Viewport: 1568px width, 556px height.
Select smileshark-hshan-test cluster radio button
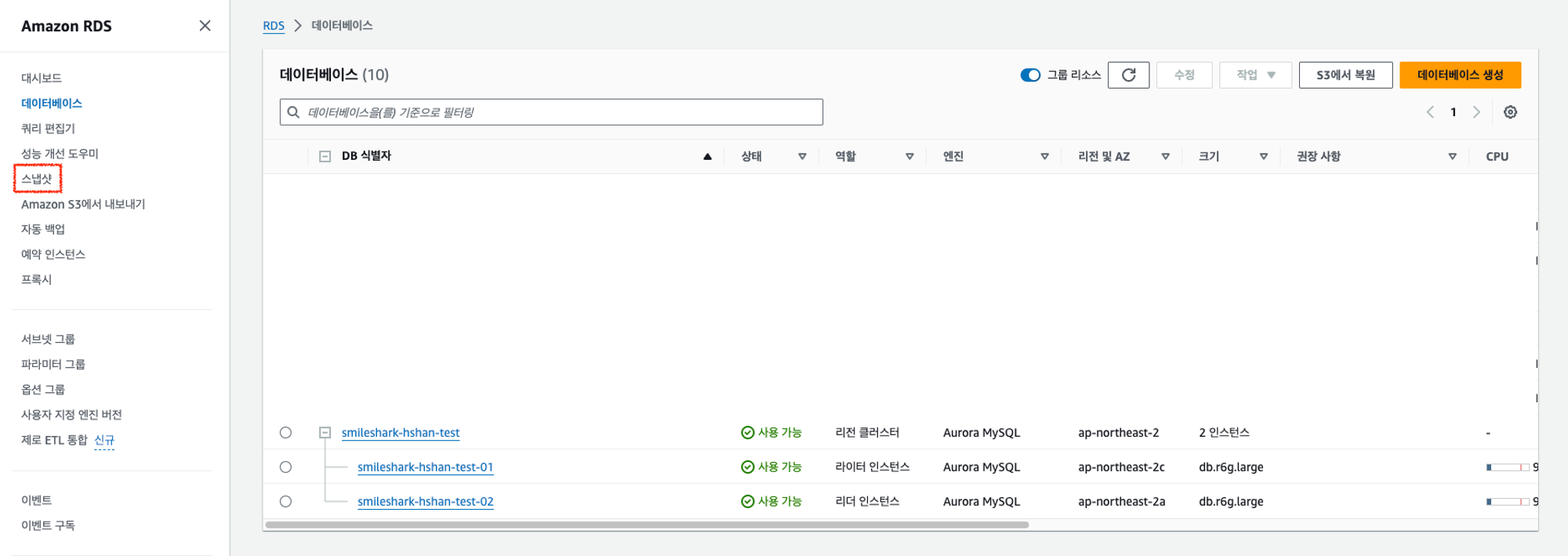coord(285,433)
